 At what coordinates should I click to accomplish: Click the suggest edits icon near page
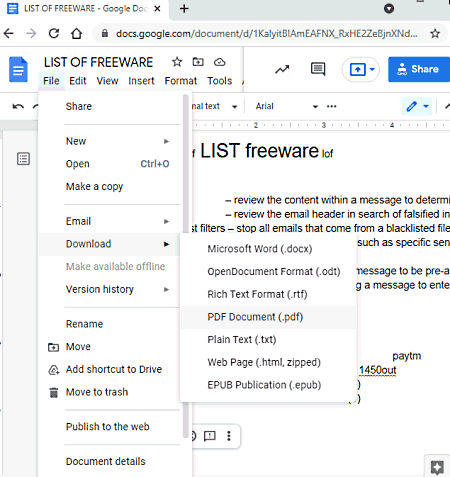[x=210, y=436]
